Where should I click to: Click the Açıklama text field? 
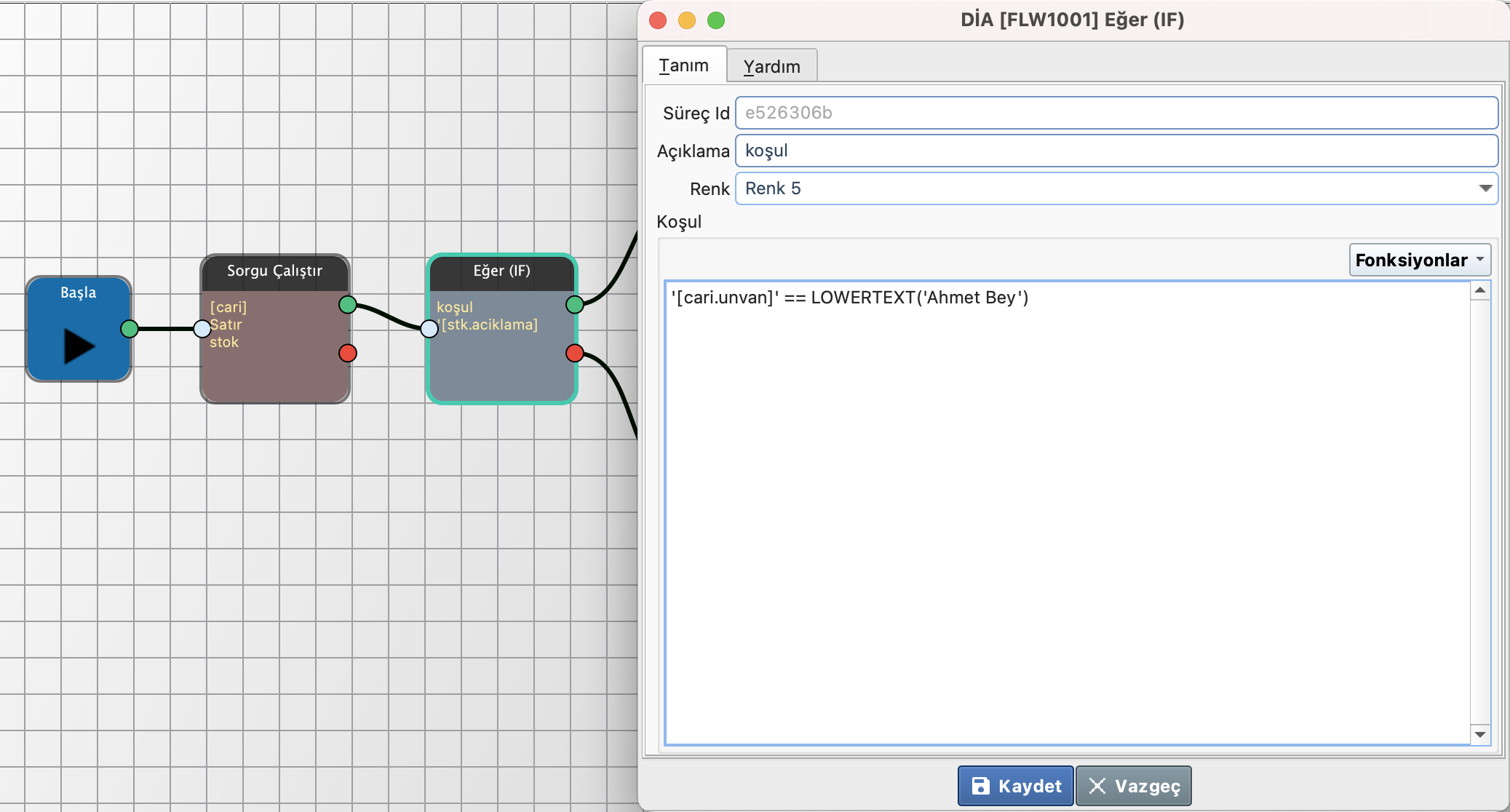coord(1116,151)
